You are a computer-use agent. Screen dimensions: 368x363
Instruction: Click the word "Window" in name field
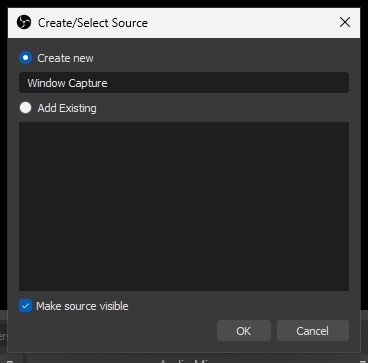46,83
